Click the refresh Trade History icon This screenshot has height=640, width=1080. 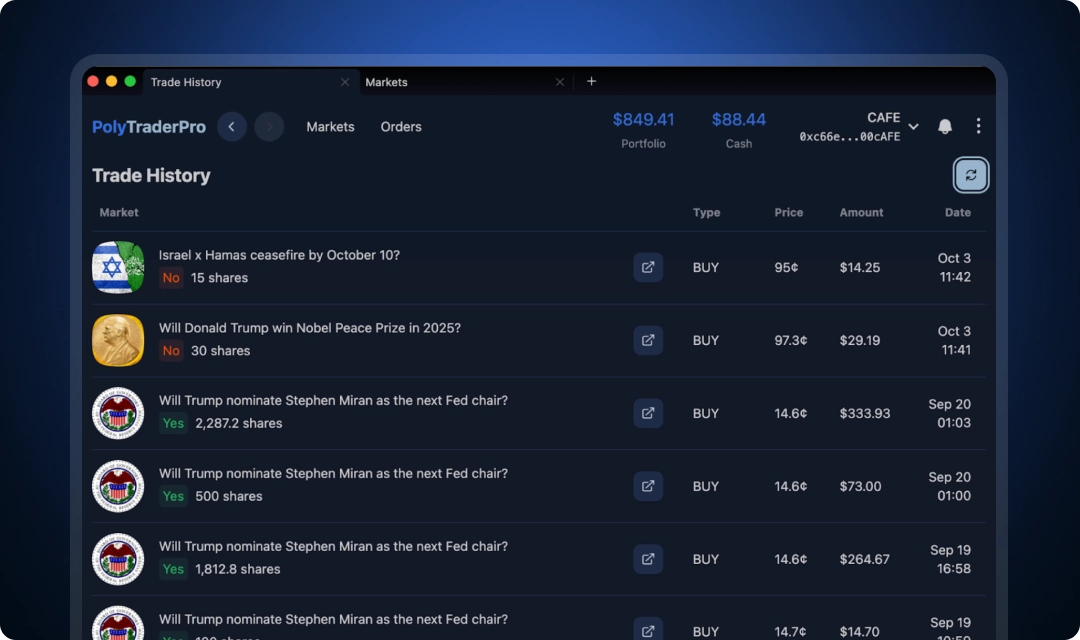[970, 175]
